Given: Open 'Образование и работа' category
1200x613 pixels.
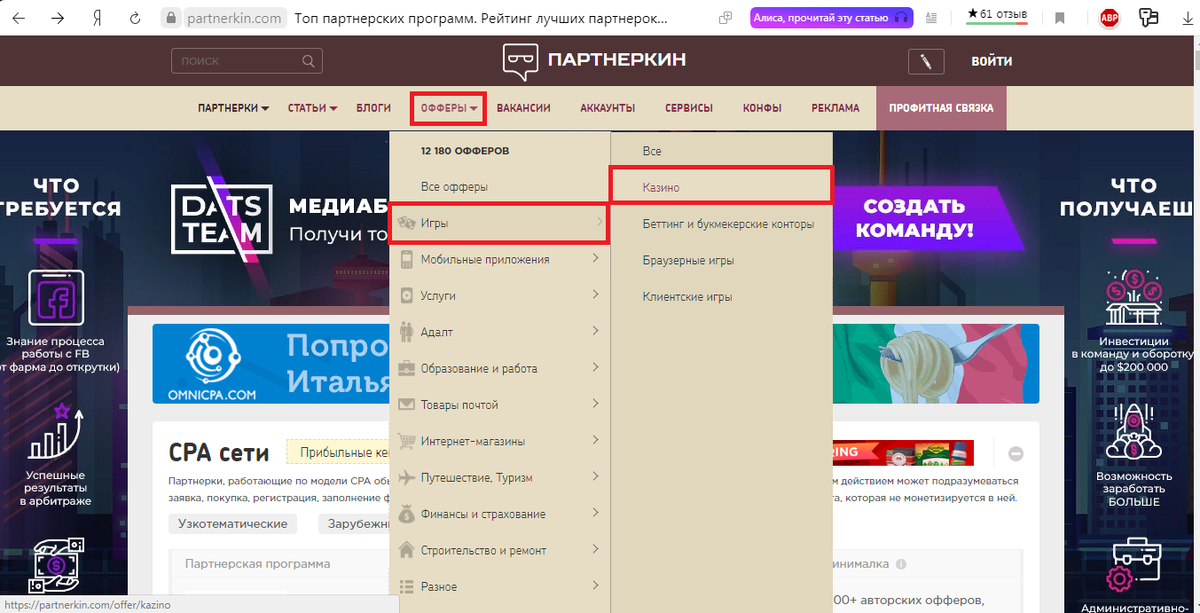Looking at the screenshot, I should (x=479, y=369).
